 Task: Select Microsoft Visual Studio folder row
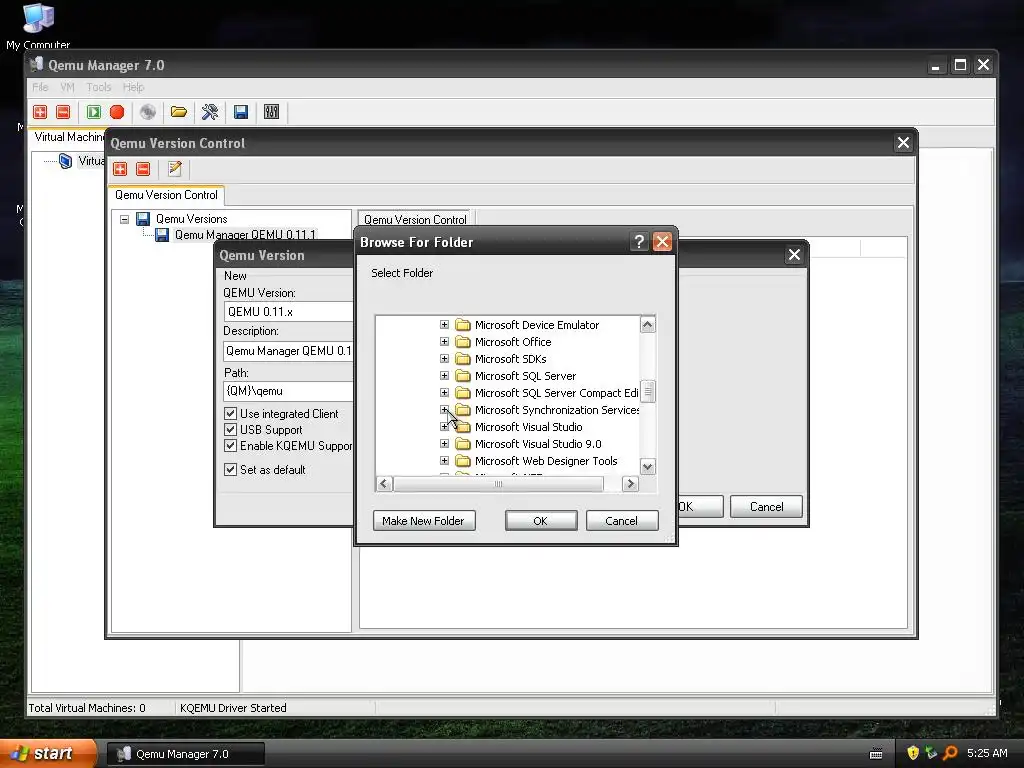528,427
